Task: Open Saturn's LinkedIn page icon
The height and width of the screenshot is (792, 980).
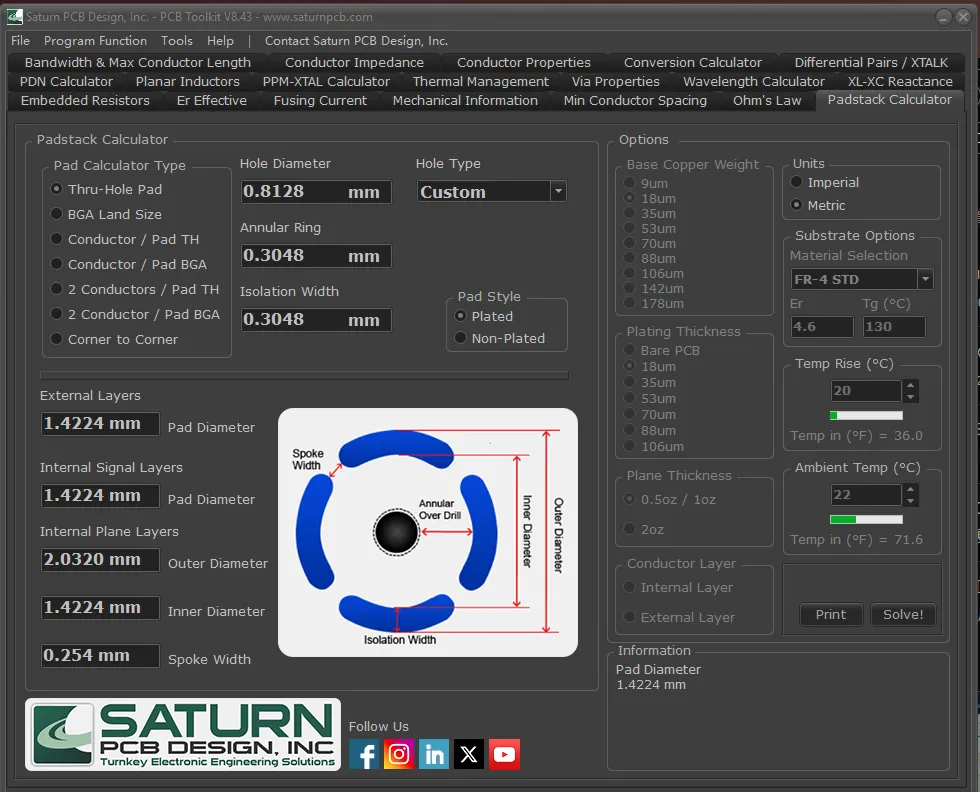Action: [434, 754]
